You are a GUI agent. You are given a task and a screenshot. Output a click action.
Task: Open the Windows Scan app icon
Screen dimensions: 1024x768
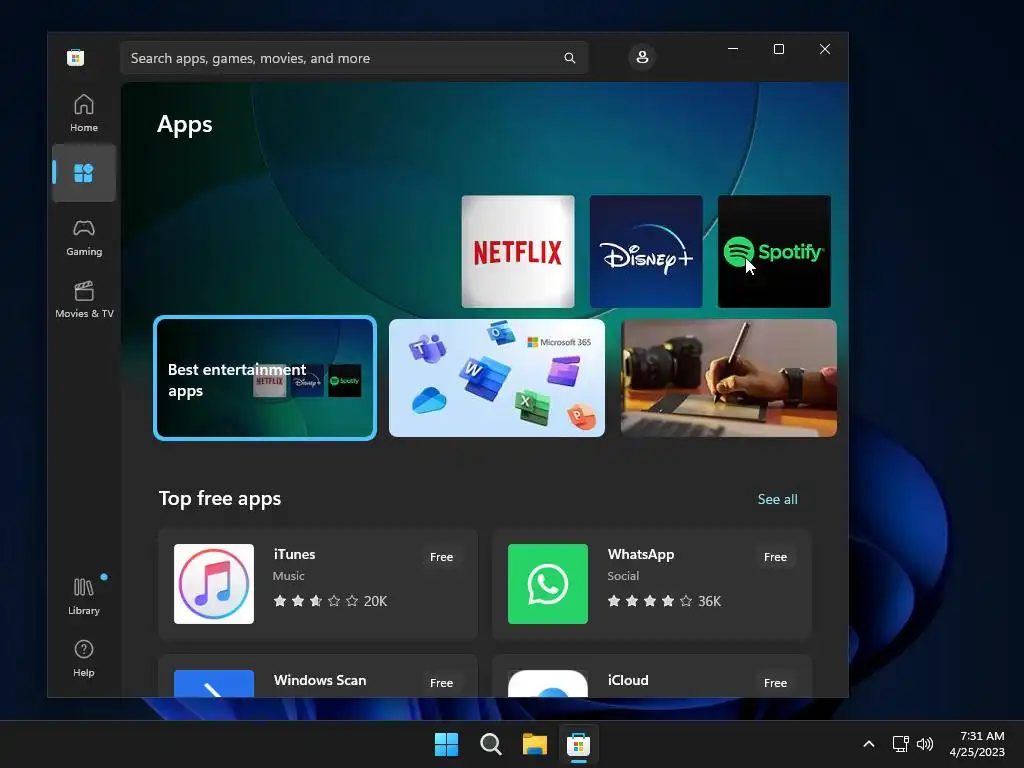click(214, 683)
